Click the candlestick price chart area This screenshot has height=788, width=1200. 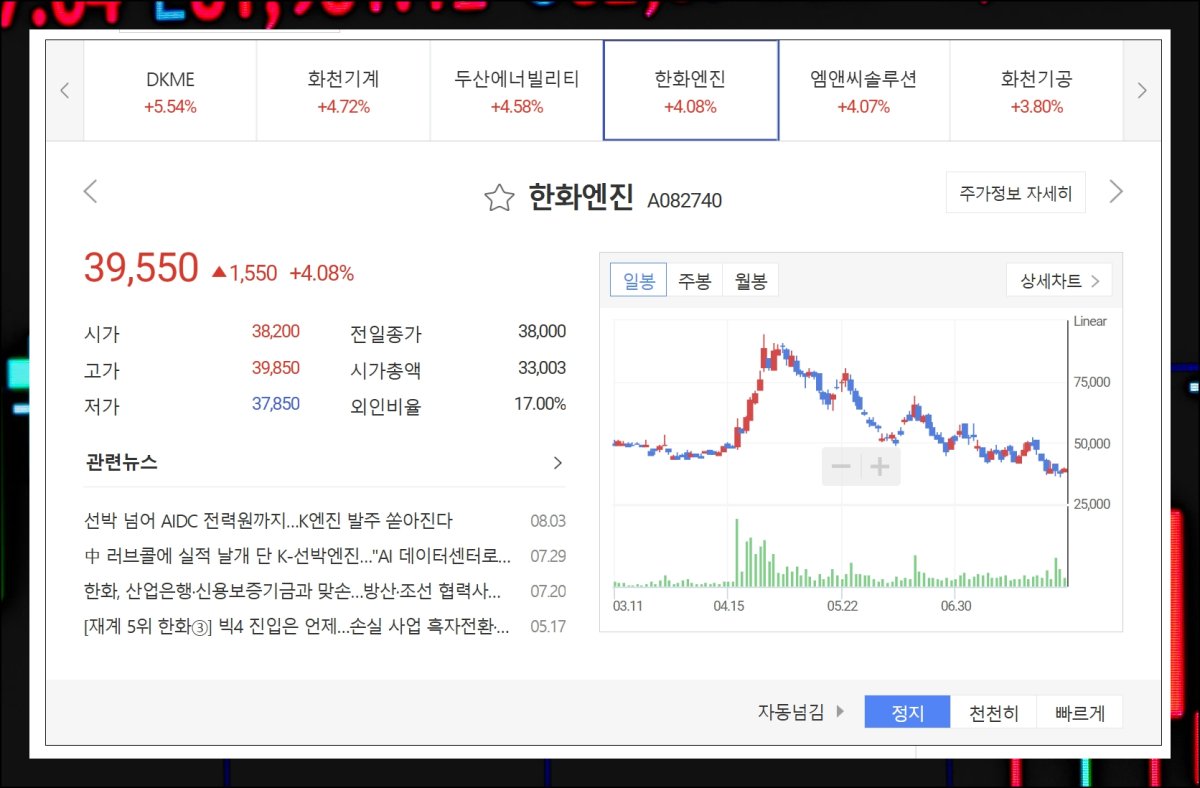840,410
